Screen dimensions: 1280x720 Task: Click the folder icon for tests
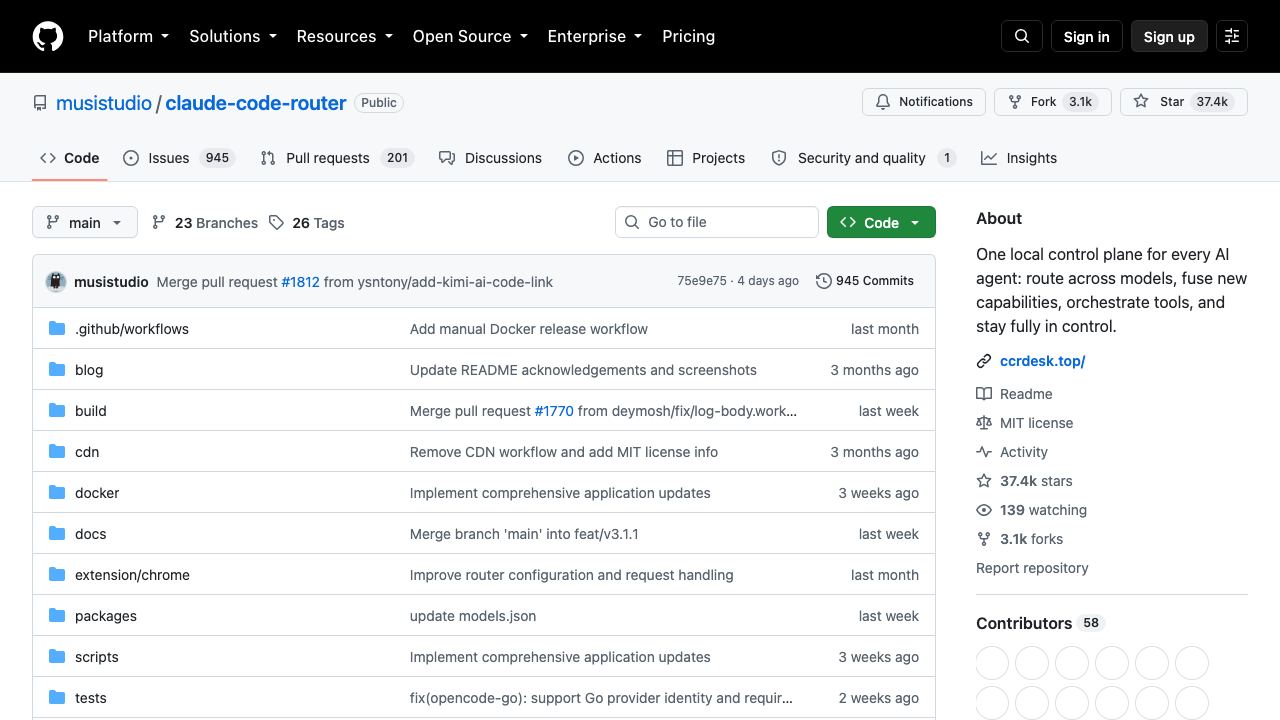click(x=57, y=697)
